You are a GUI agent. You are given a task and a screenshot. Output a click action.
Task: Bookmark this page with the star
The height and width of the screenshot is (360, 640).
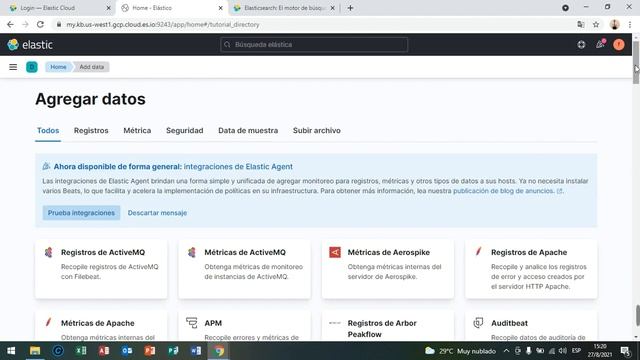click(x=596, y=24)
